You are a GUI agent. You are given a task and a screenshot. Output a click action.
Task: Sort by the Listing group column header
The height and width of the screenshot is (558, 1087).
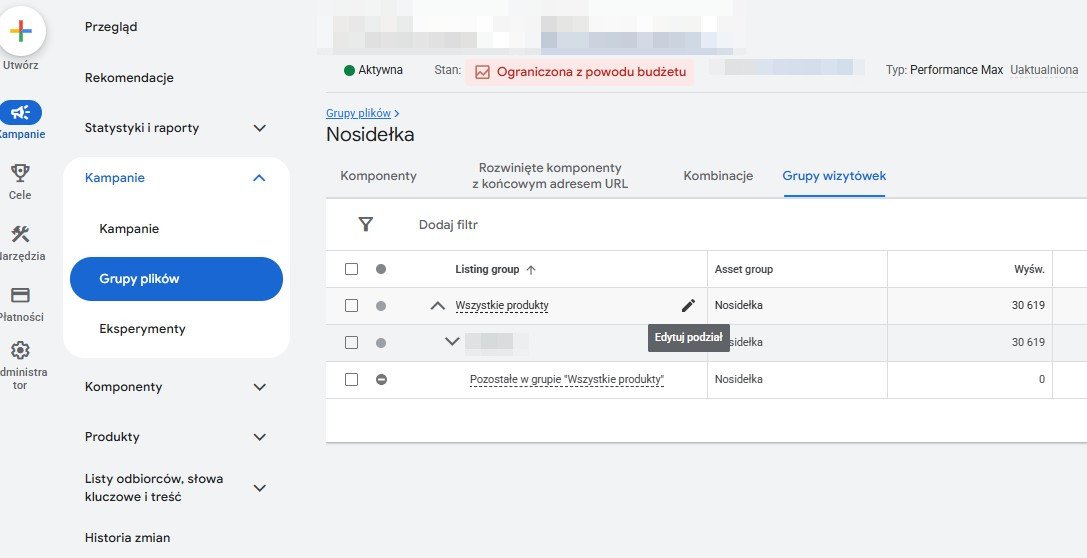(x=487, y=269)
